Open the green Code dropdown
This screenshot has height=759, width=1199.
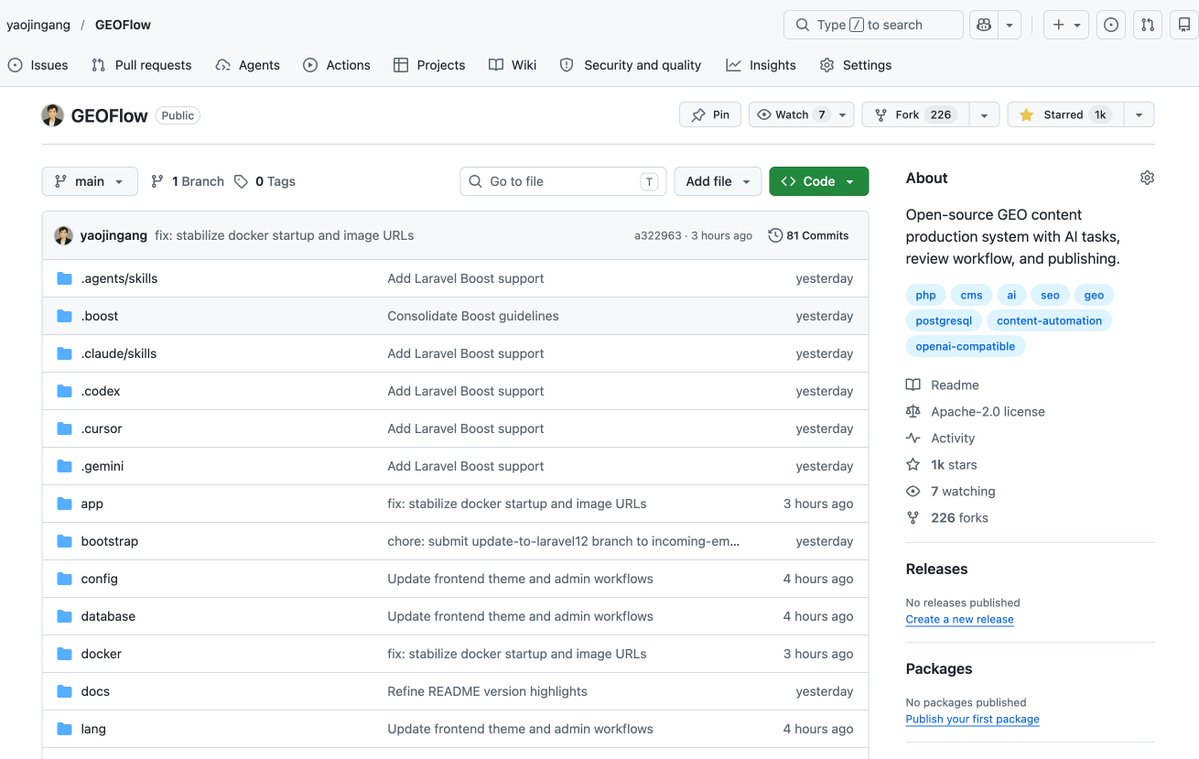[x=818, y=181]
